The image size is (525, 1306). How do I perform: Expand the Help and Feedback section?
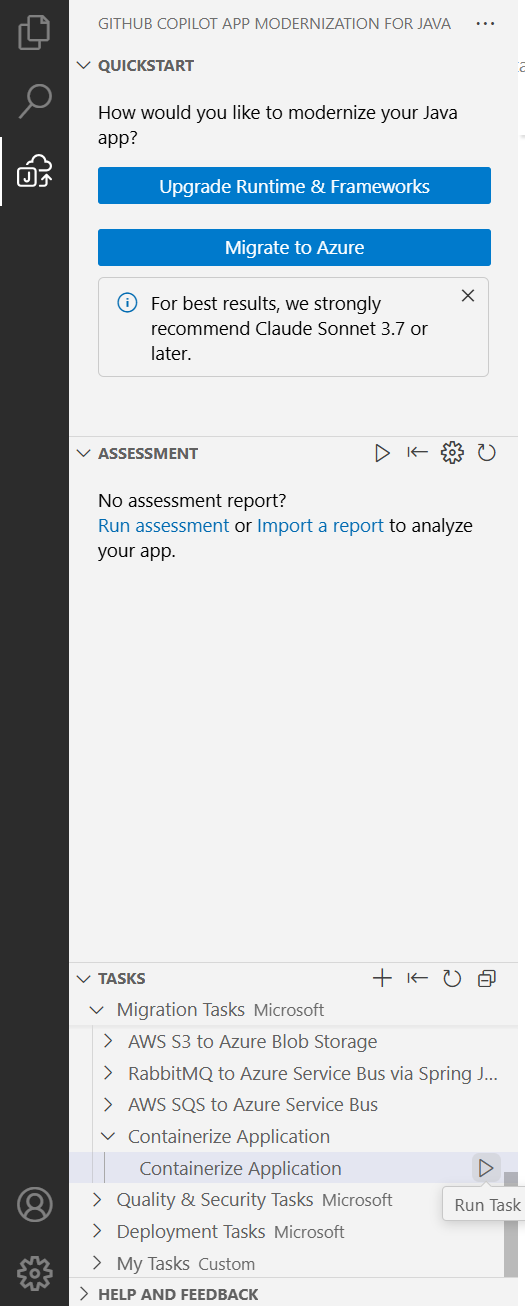84,1294
